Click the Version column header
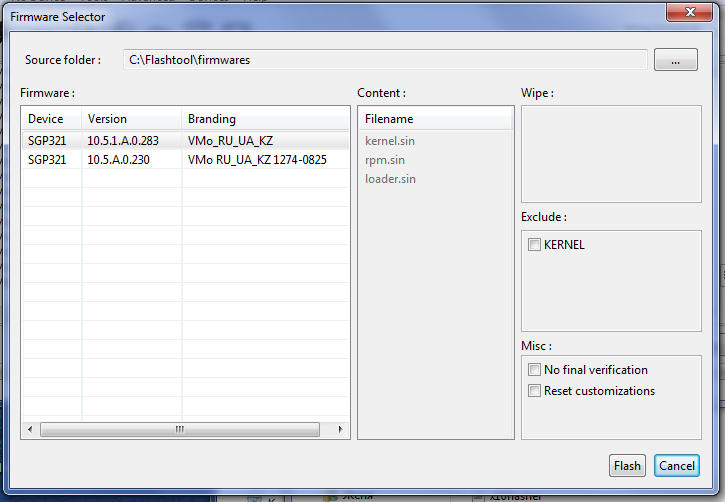Screen dimensions: 725x502 point(130,119)
